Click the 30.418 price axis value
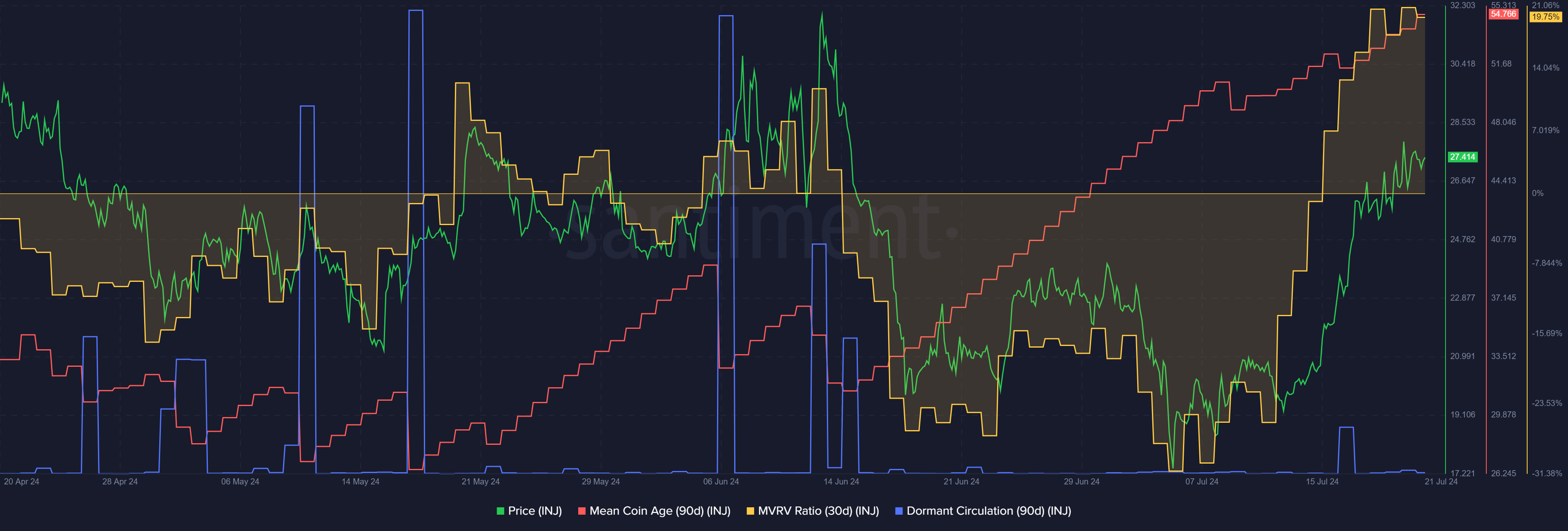Image resolution: width=1568 pixels, height=531 pixels. 1462,64
